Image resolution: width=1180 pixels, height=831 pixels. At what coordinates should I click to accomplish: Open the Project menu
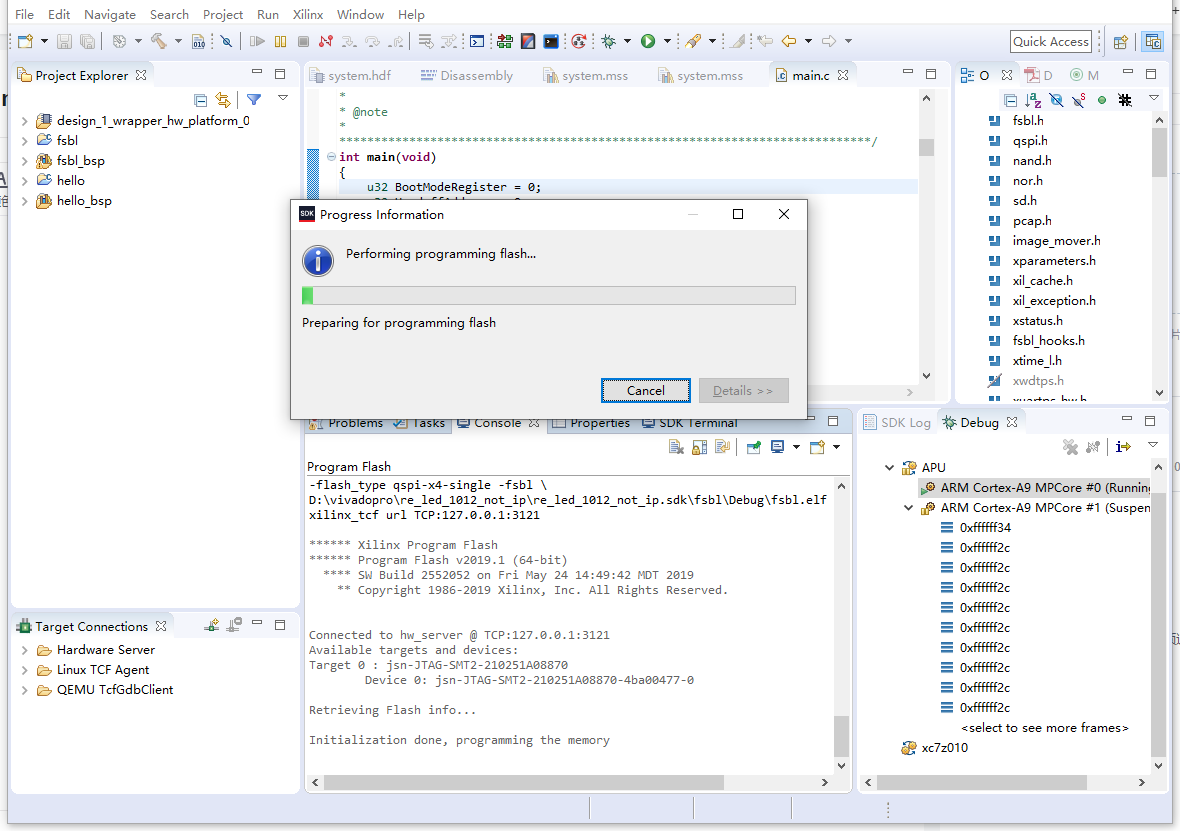pos(223,14)
